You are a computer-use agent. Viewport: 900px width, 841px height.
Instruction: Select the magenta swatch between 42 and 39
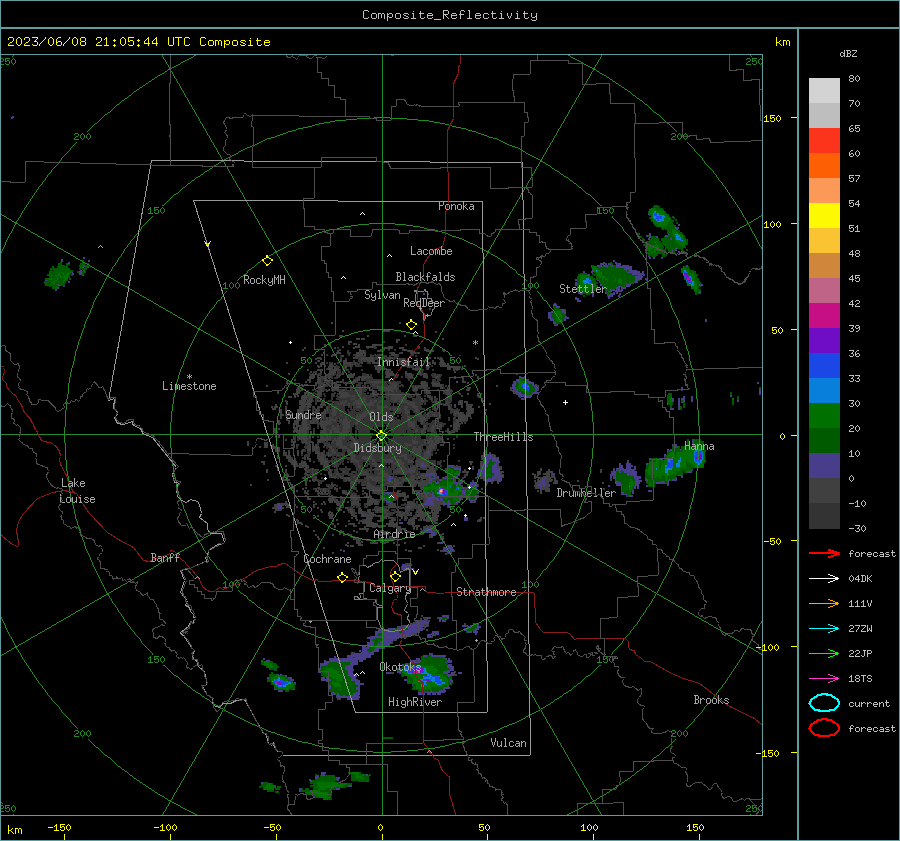(824, 316)
